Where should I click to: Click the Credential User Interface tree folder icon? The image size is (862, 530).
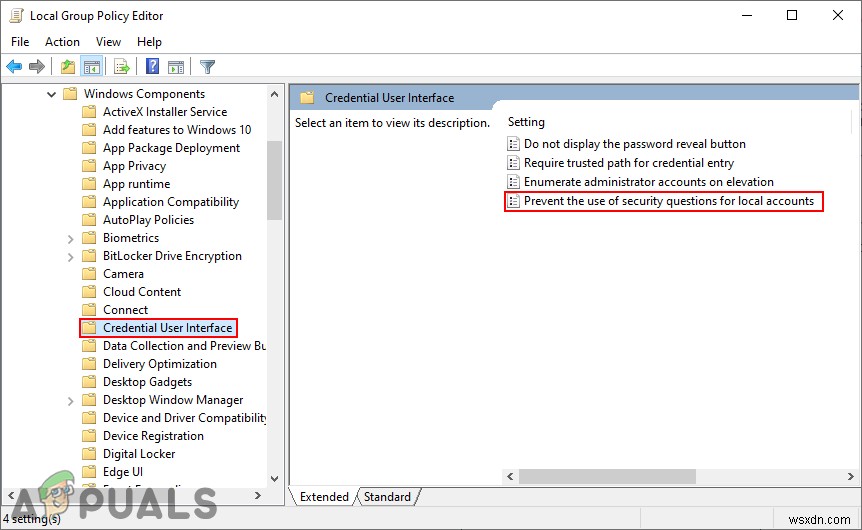(x=89, y=328)
